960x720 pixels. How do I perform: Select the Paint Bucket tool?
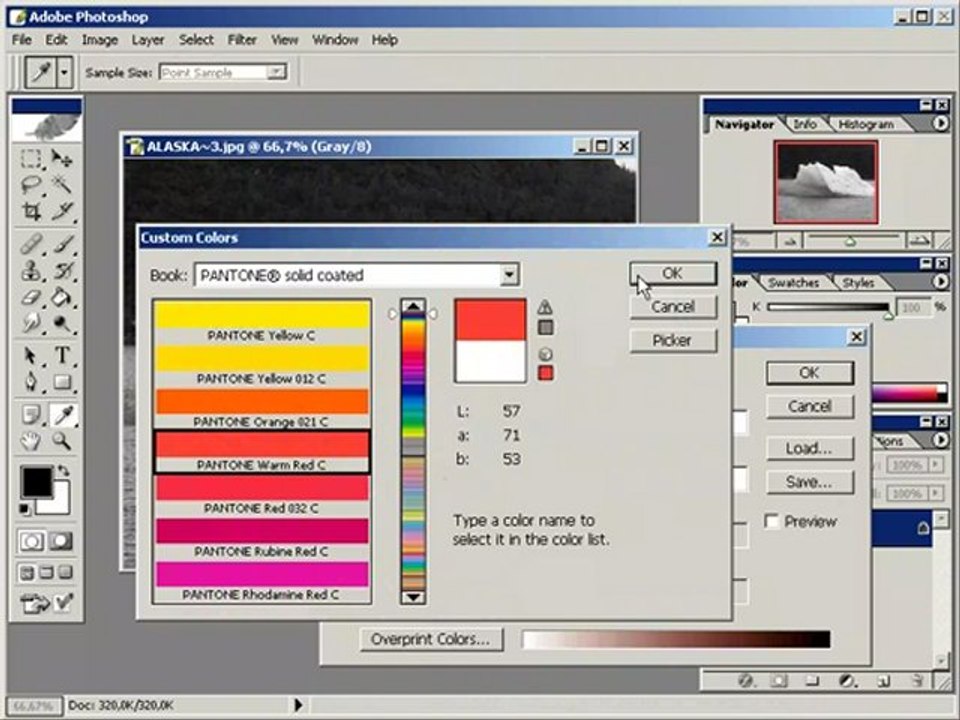(62, 297)
